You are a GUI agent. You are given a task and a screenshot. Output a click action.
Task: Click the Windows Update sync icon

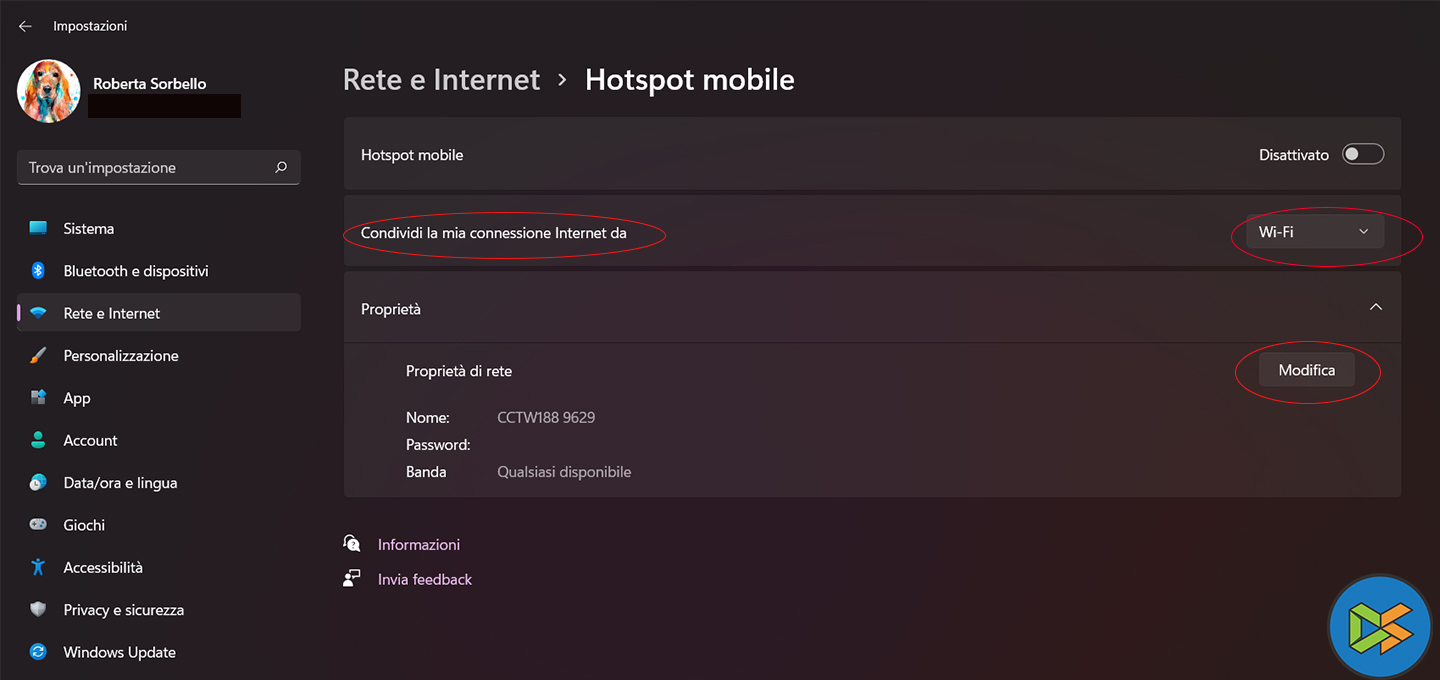tap(38, 652)
